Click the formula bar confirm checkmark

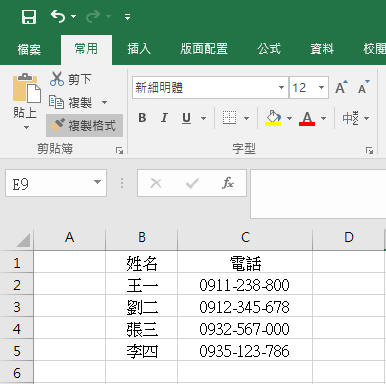192,183
